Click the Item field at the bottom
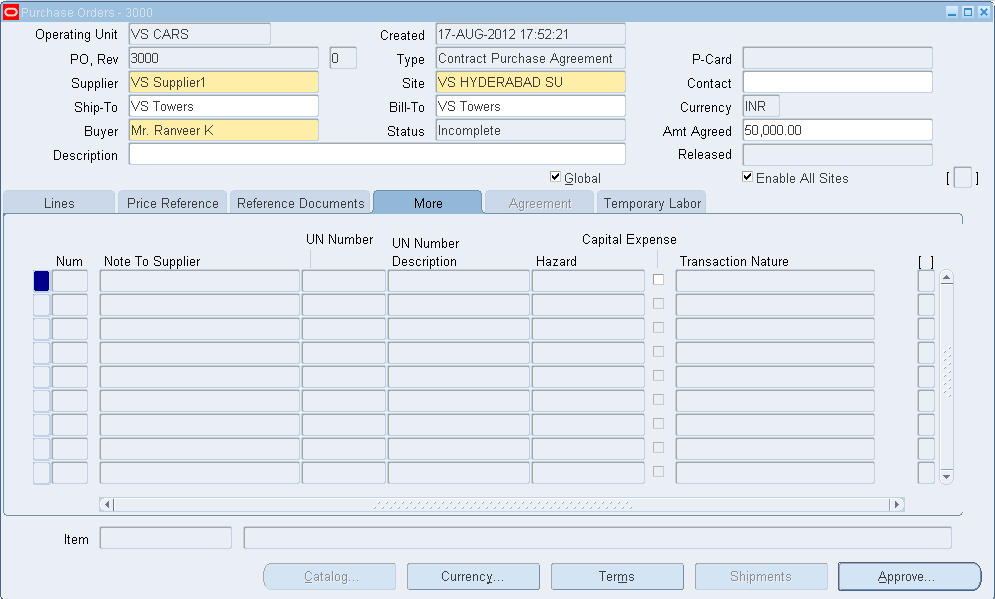This screenshot has width=995, height=599. [165, 539]
